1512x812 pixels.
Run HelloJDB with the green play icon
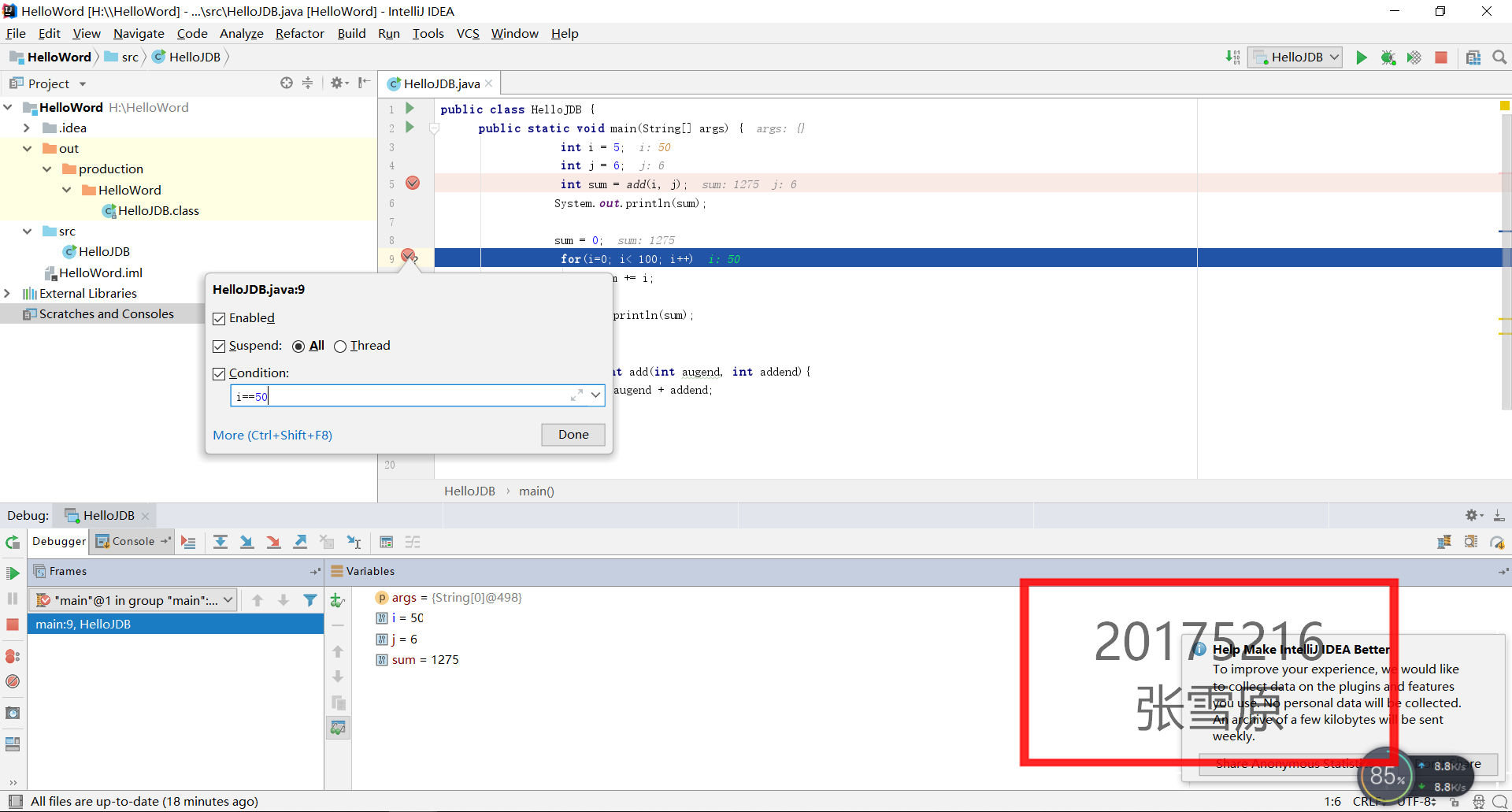click(x=1361, y=57)
